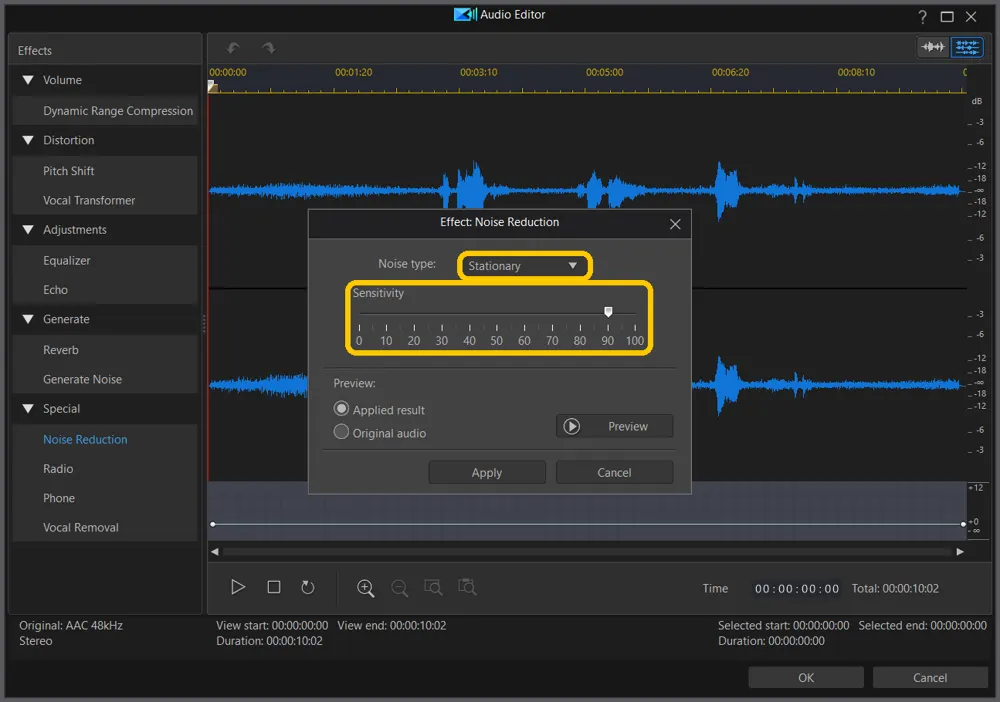
Task: Close the Noise Reduction dialog
Action: [x=675, y=224]
